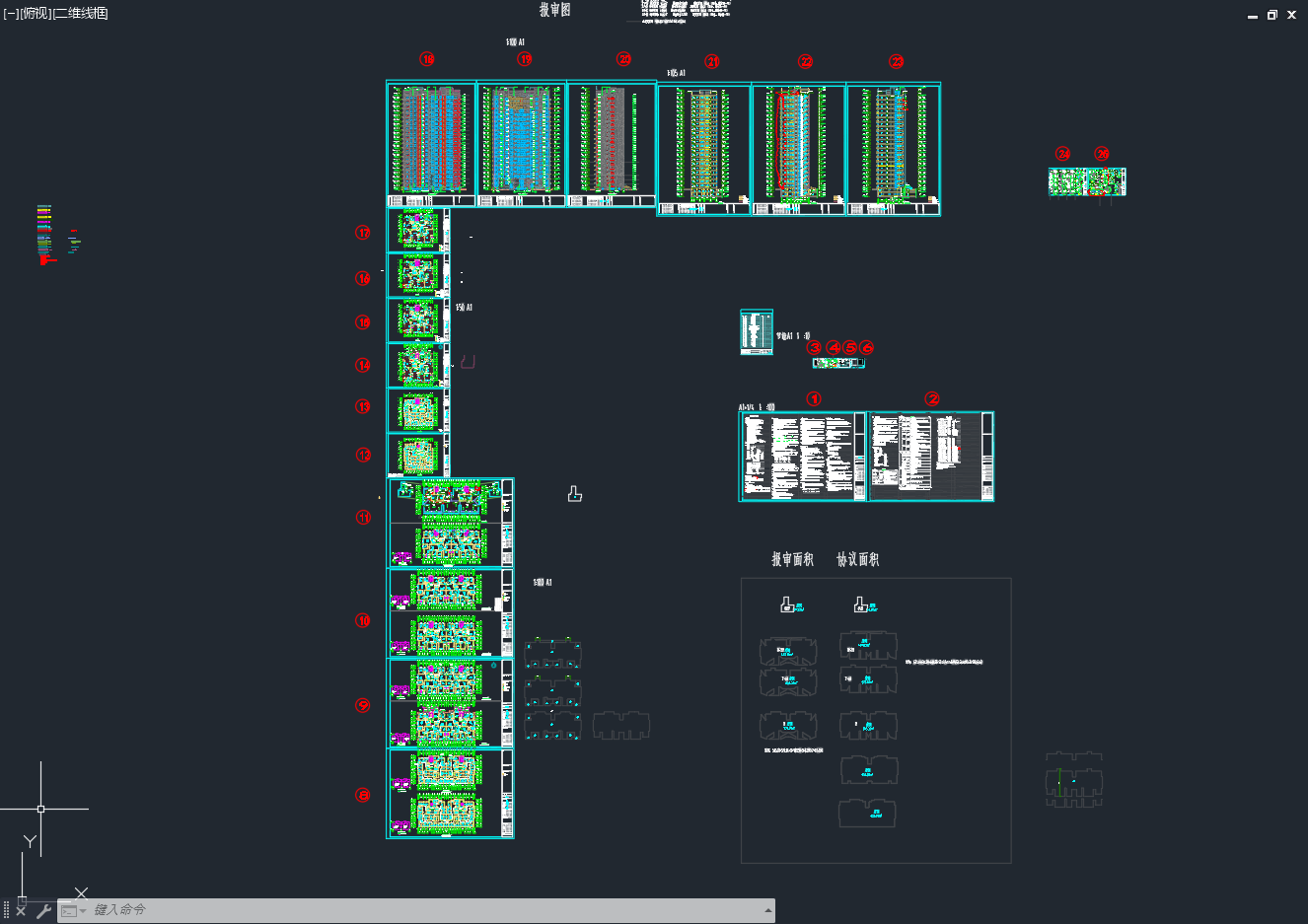The image size is (1308, 924).
Task: Select the large plan sheet numbered 9
Action: point(451,703)
